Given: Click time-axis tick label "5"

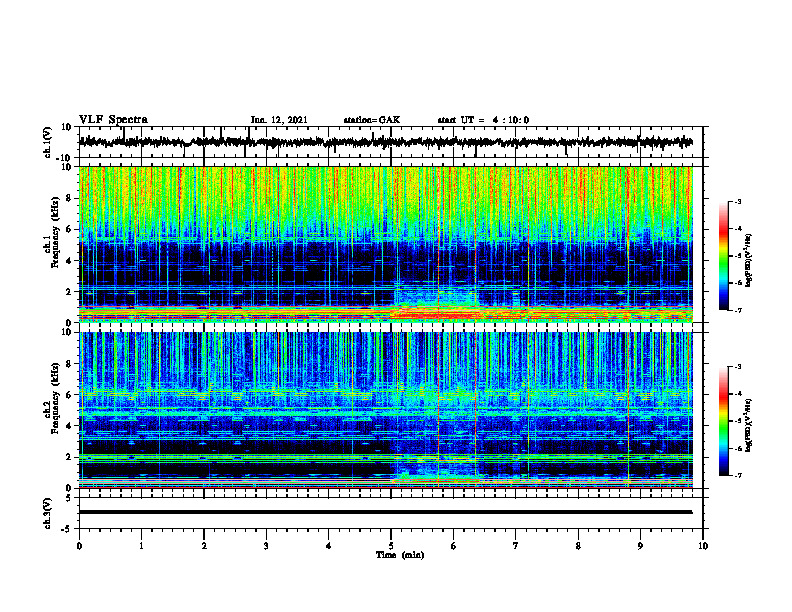Looking at the screenshot, I should 391,546.
